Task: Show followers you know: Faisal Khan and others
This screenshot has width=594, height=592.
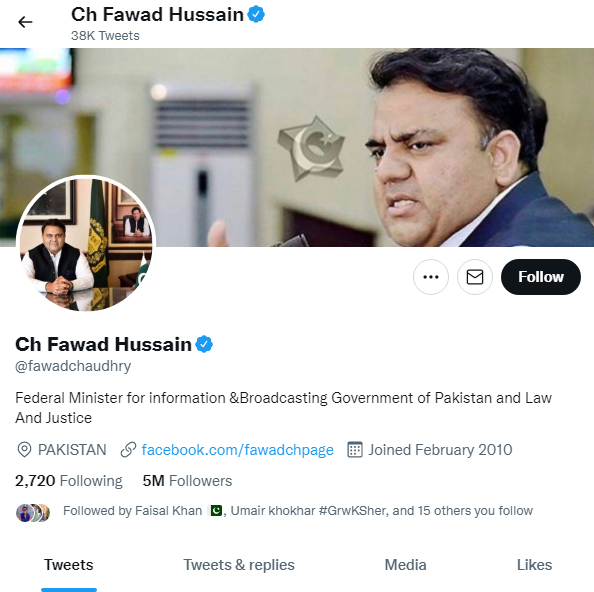Action: pos(298,511)
